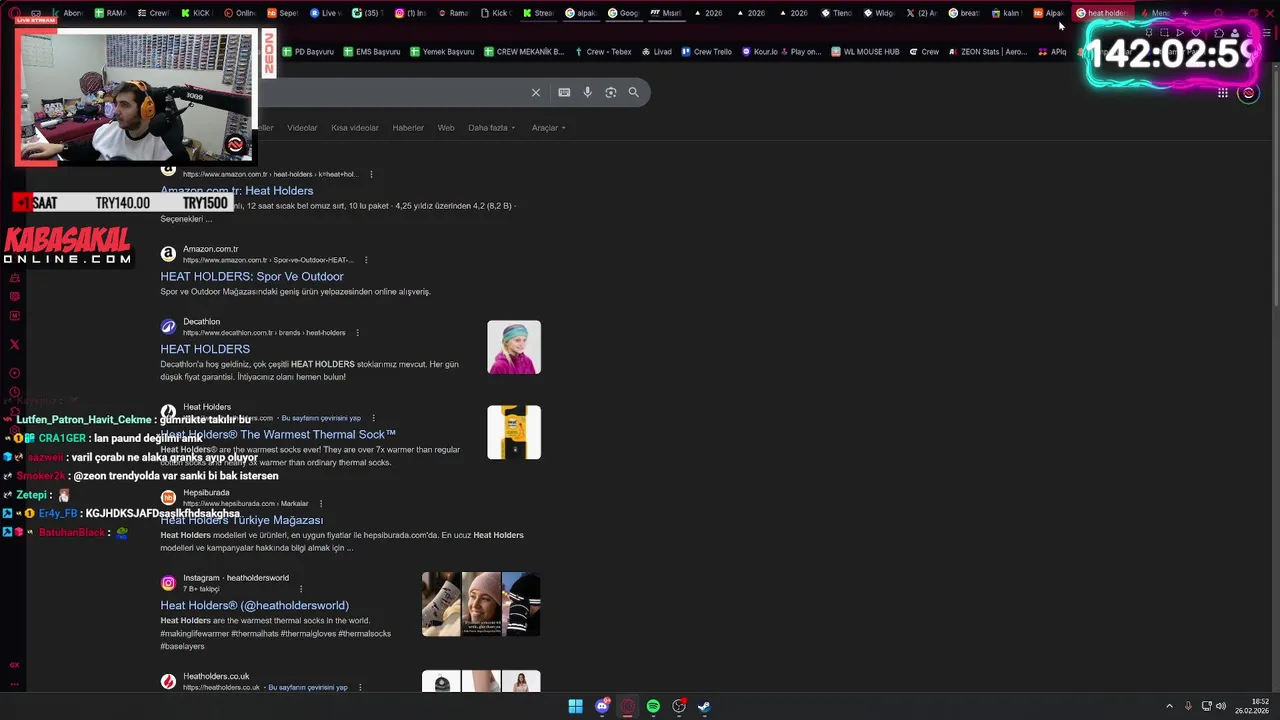Switch to Web search tab
Screen dimensions: 1280x720
click(x=446, y=128)
